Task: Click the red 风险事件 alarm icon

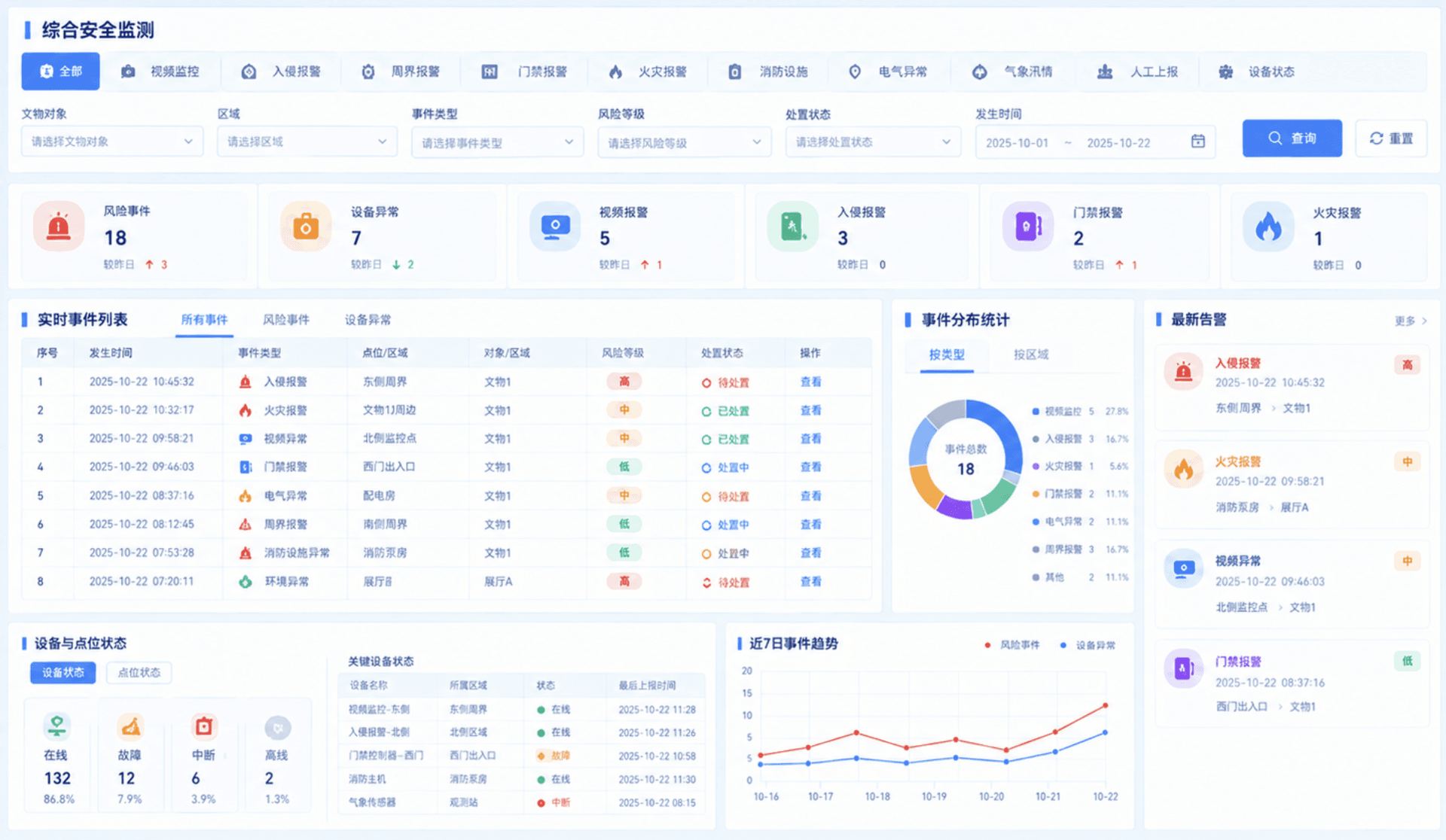Action: pos(59,226)
